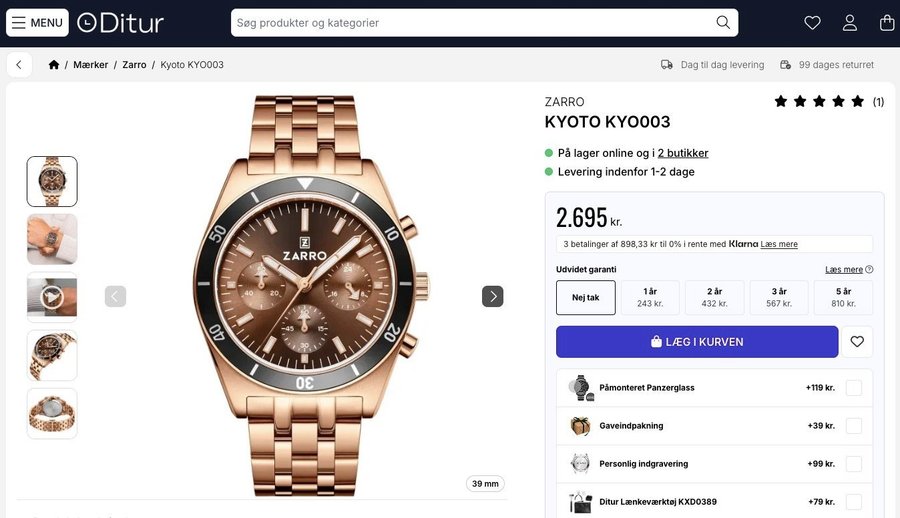Open the Mærker breadcrumb link

[x=90, y=65]
